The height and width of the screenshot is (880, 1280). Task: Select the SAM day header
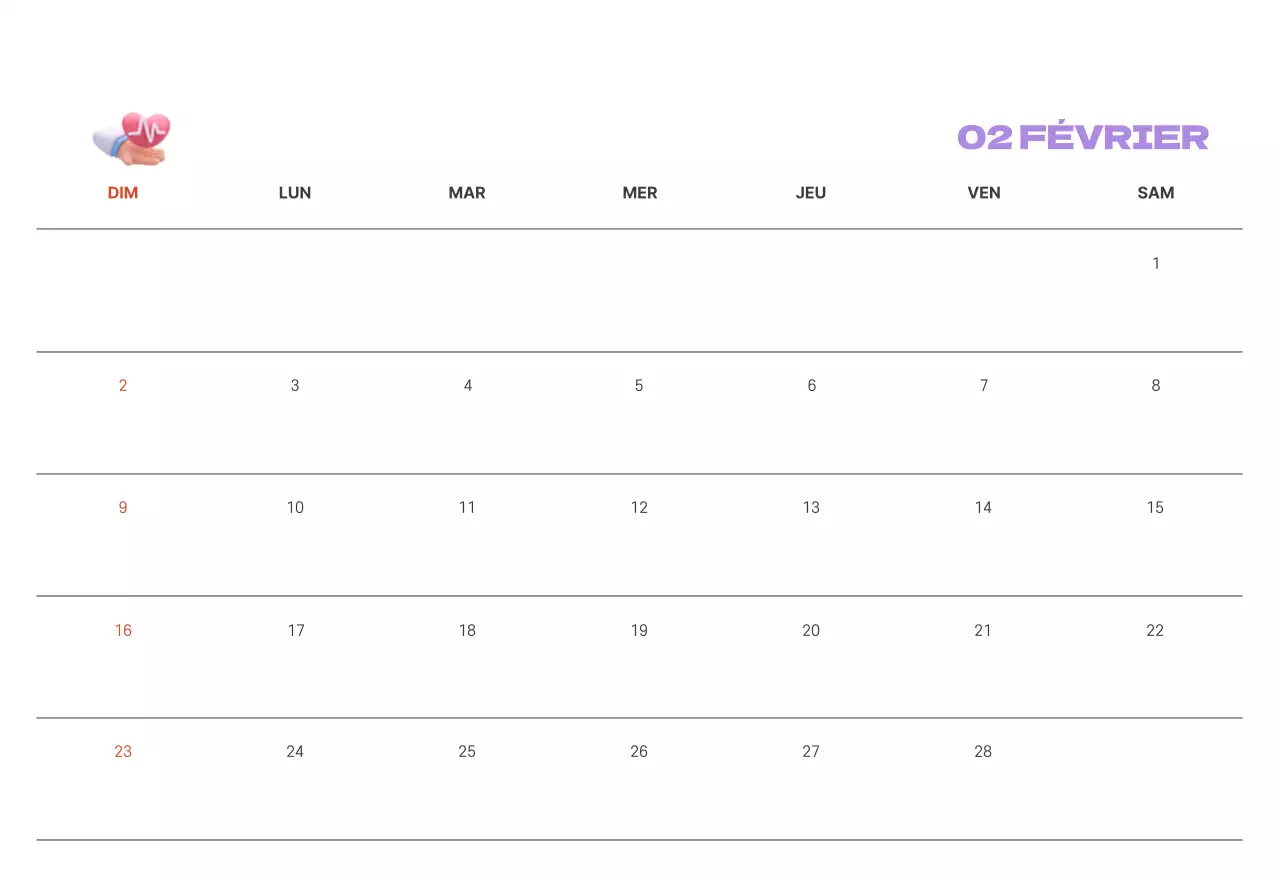(1156, 193)
